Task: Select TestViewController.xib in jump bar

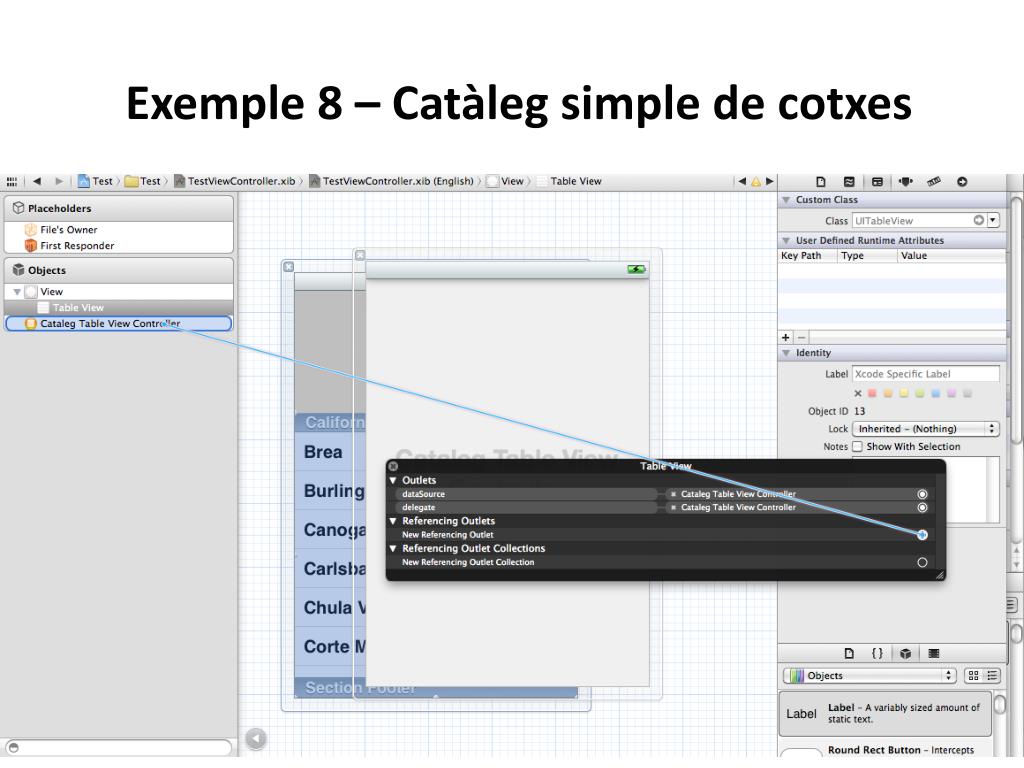Action: (x=234, y=181)
